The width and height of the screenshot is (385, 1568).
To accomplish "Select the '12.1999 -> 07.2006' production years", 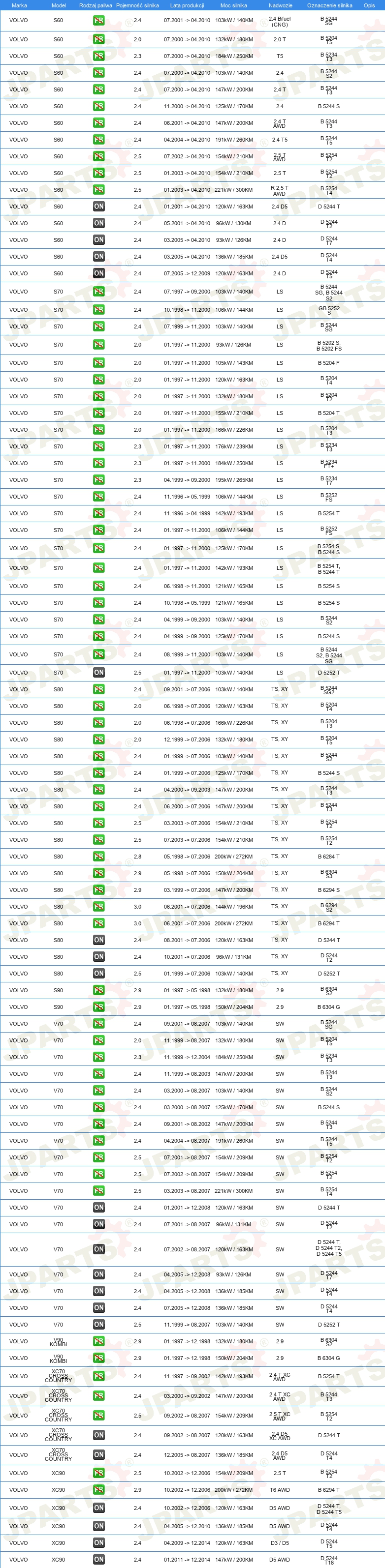I will pos(187,740).
